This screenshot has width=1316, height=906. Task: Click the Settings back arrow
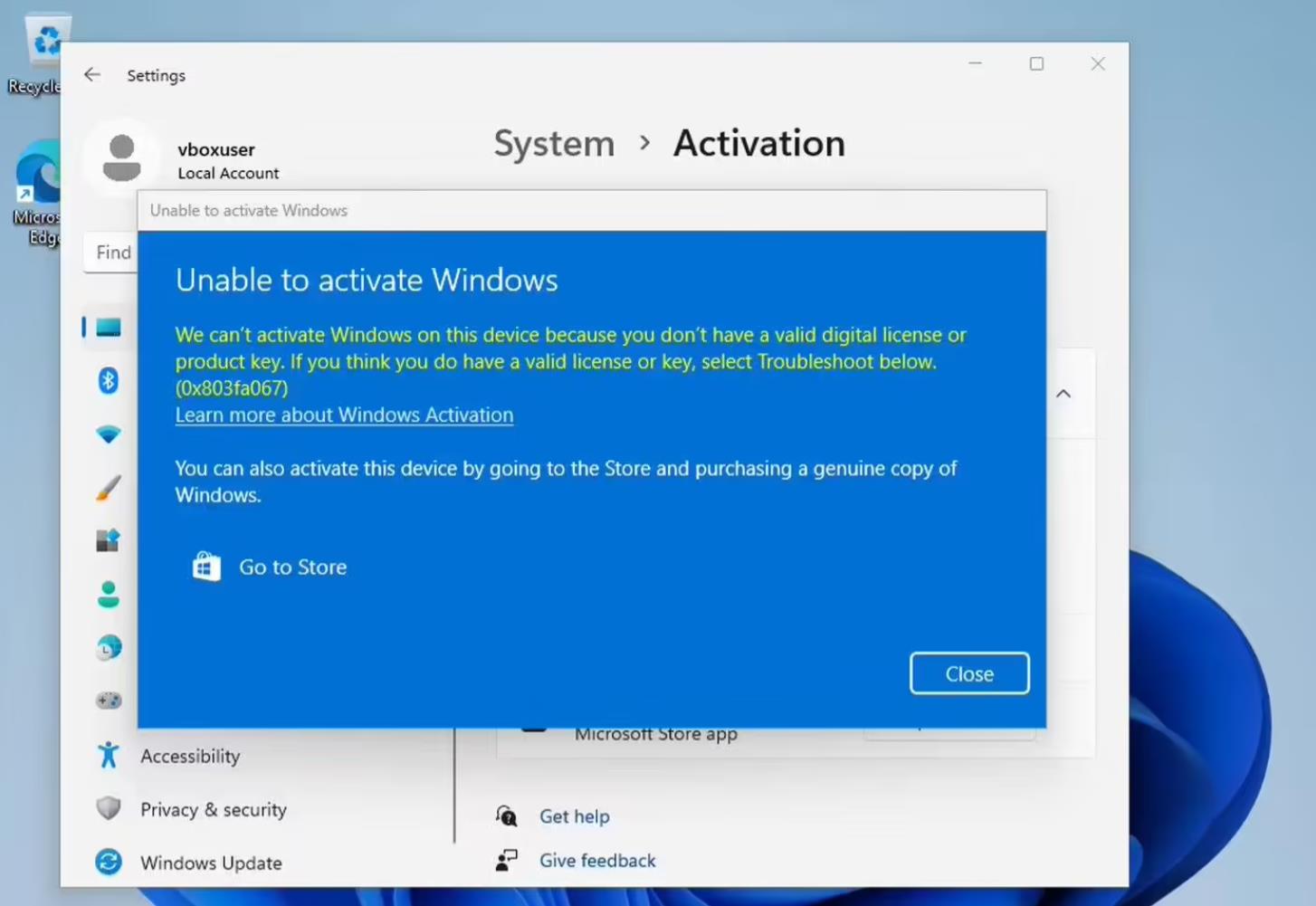(x=92, y=74)
